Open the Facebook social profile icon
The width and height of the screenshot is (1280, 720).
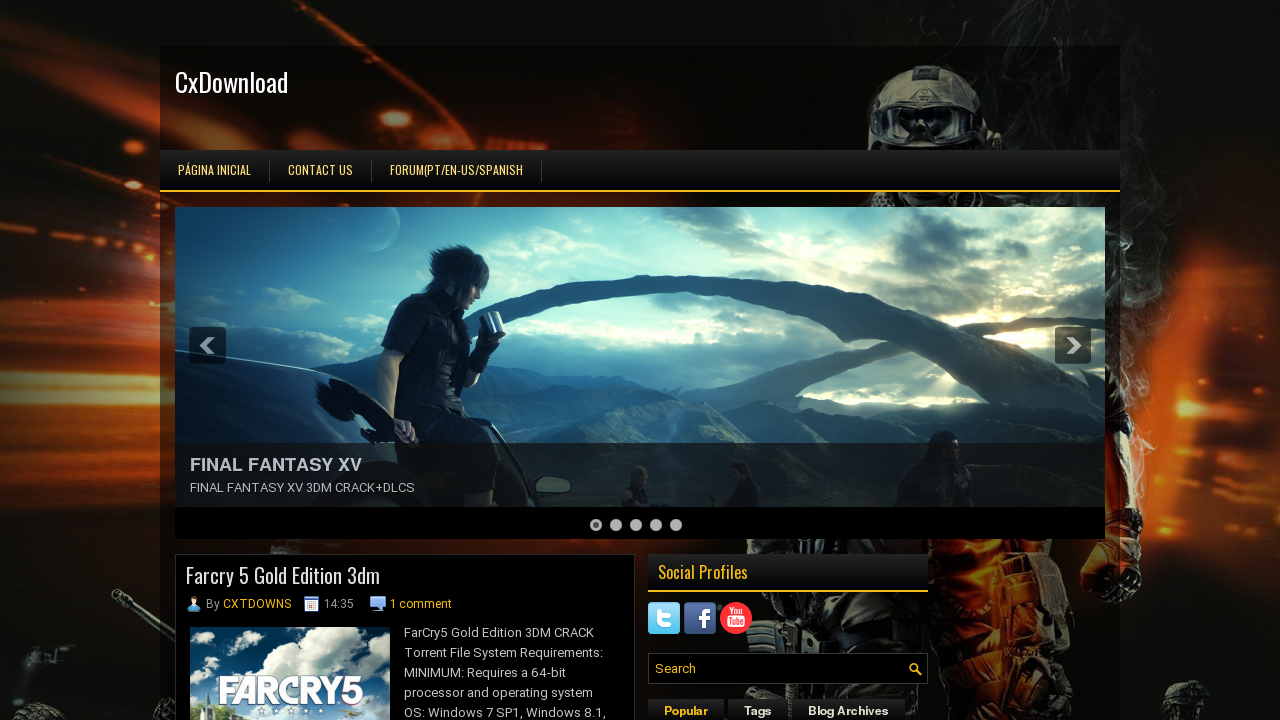[700, 618]
